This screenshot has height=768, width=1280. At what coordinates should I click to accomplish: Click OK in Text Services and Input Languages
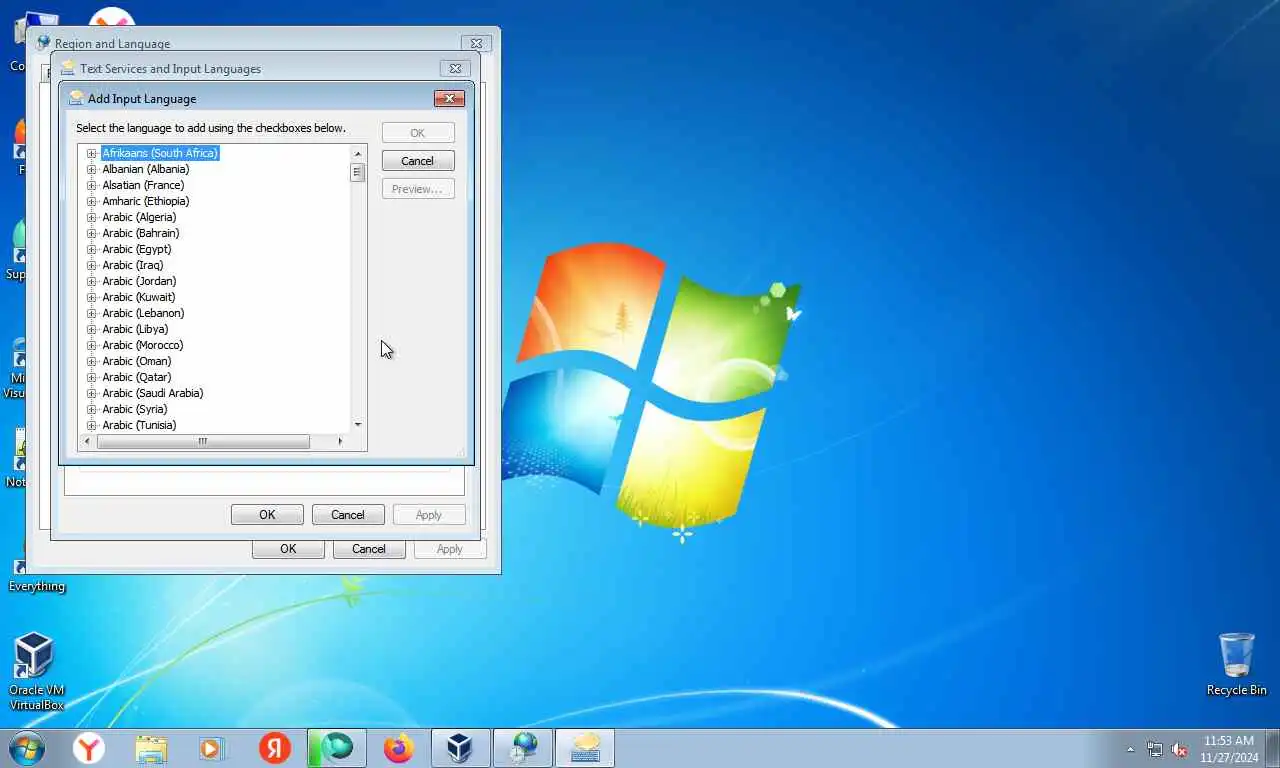click(x=267, y=515)
